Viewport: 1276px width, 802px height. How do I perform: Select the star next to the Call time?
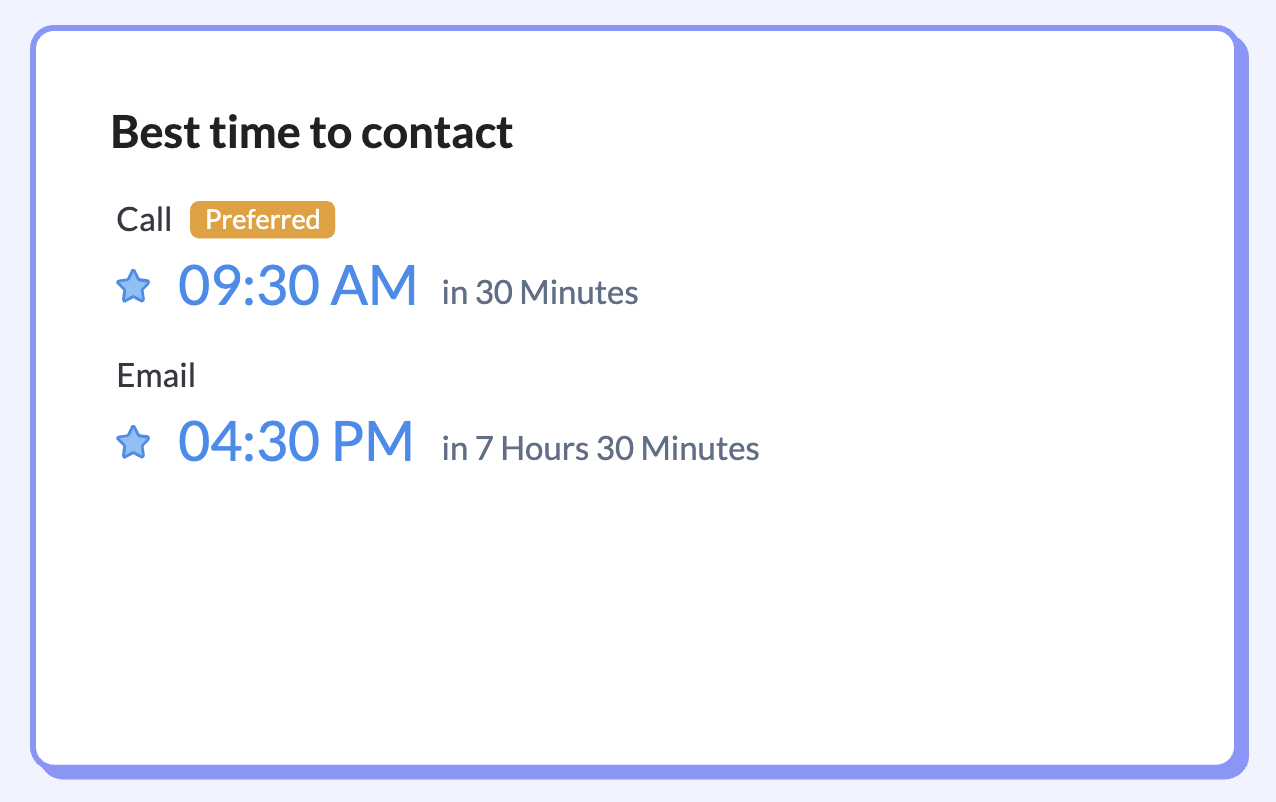pyautogui.click(x=133, y=287)
